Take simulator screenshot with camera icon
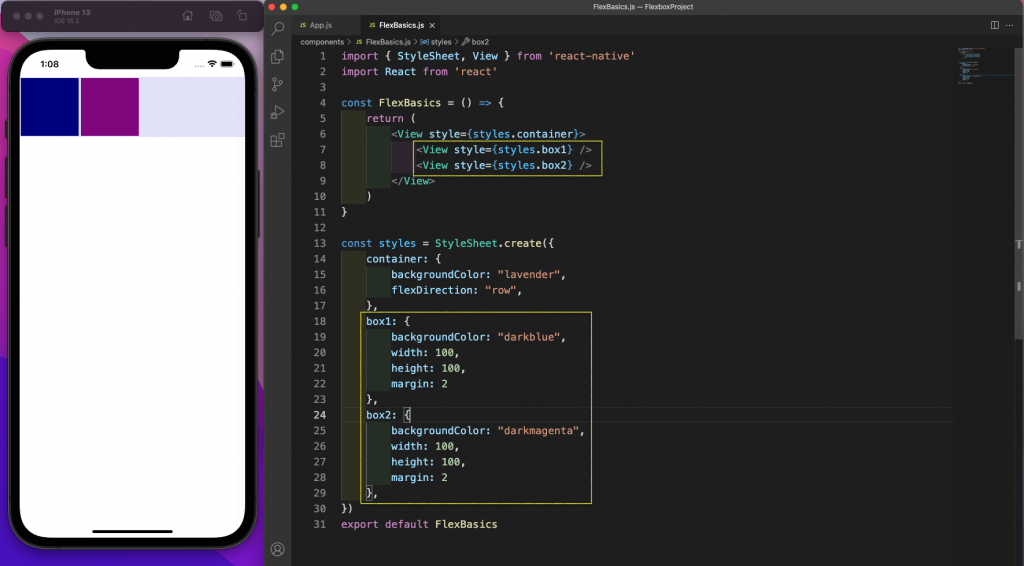The width and height of the screenshot is (1024, 566). [x=216, y=16]
